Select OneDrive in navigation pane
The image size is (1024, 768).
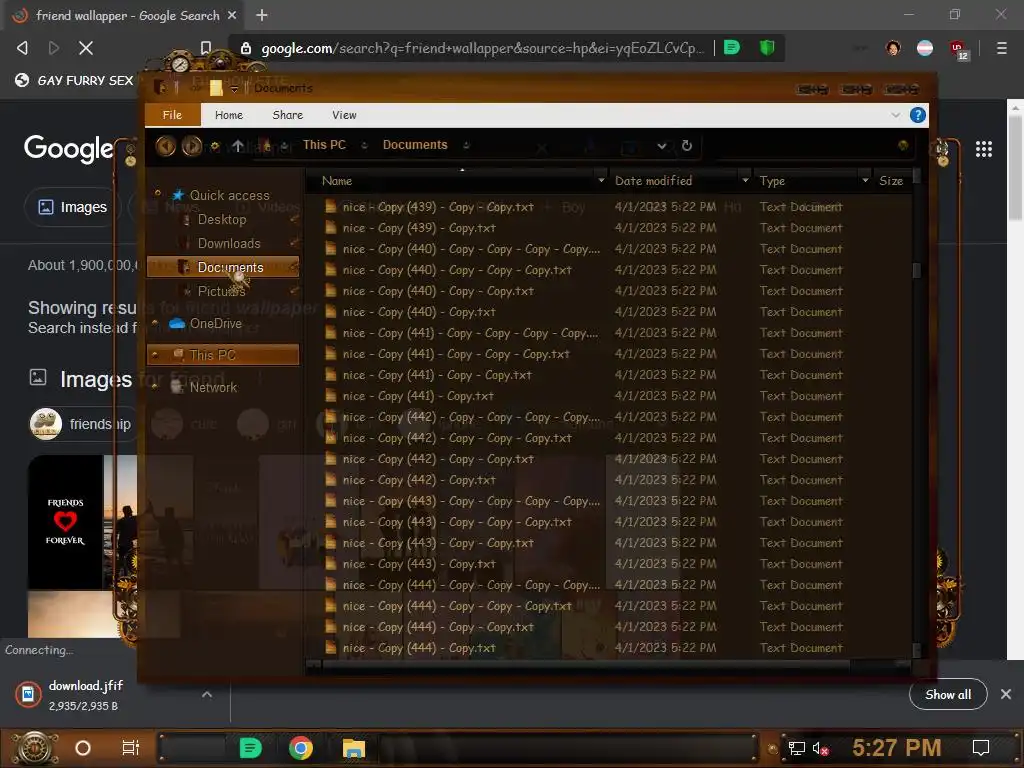click(216, 323)
